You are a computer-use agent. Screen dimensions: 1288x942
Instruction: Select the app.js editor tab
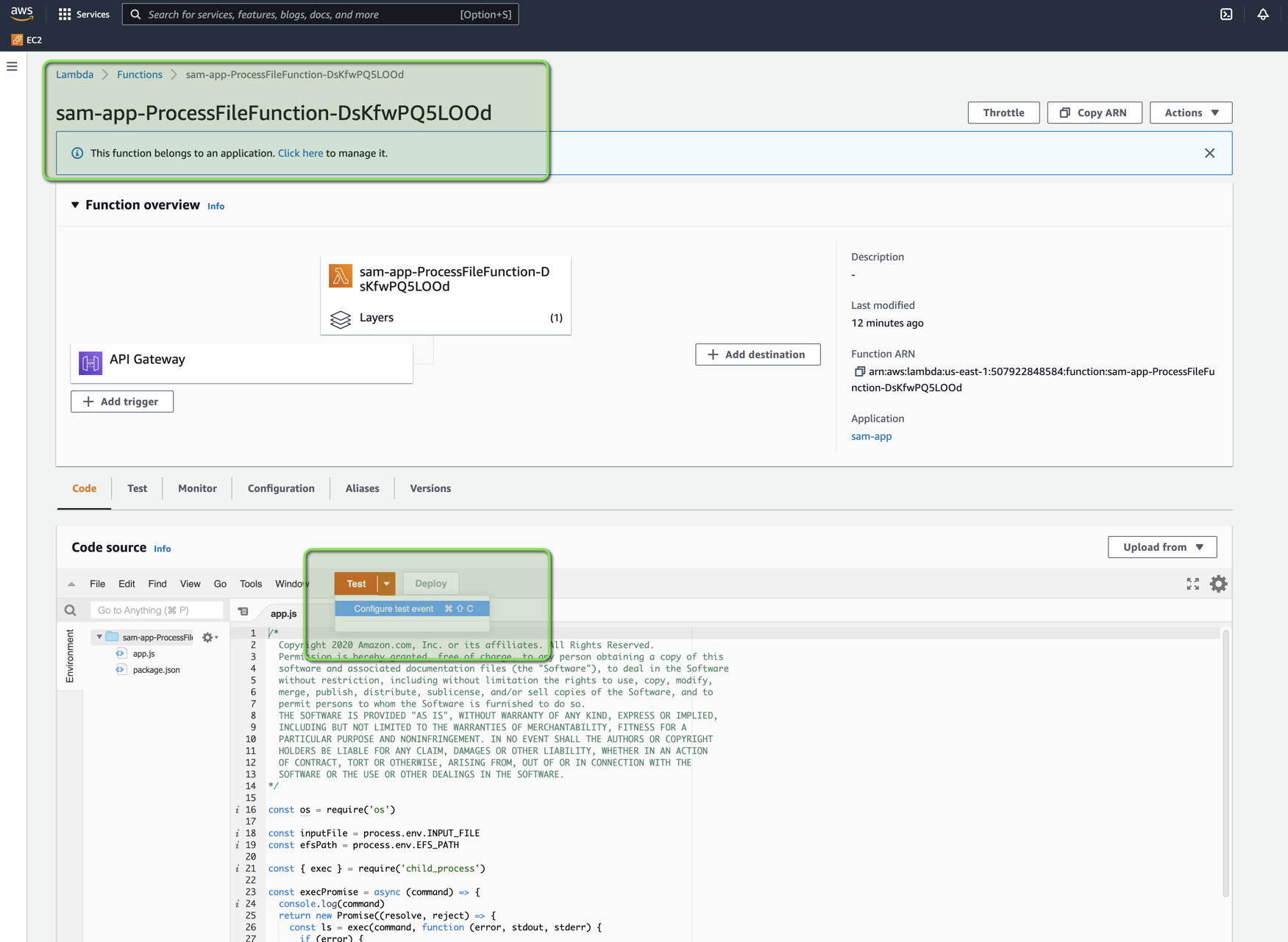[x=284, y=613]
